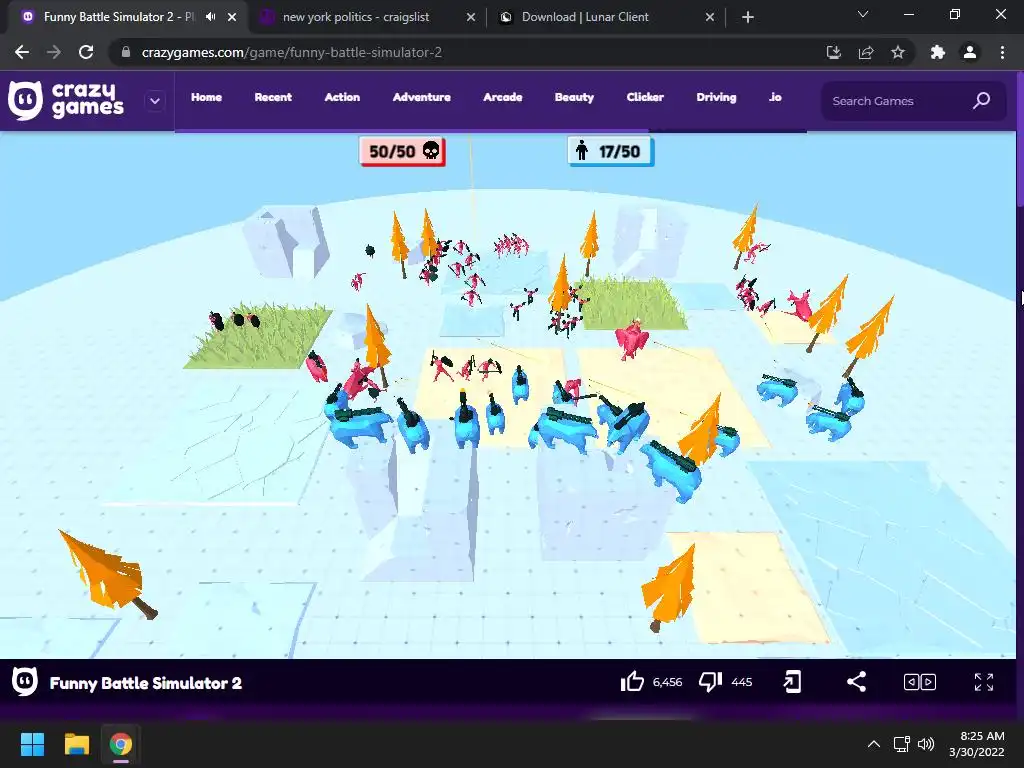Open the Driving games category

(x=716, y=97)
